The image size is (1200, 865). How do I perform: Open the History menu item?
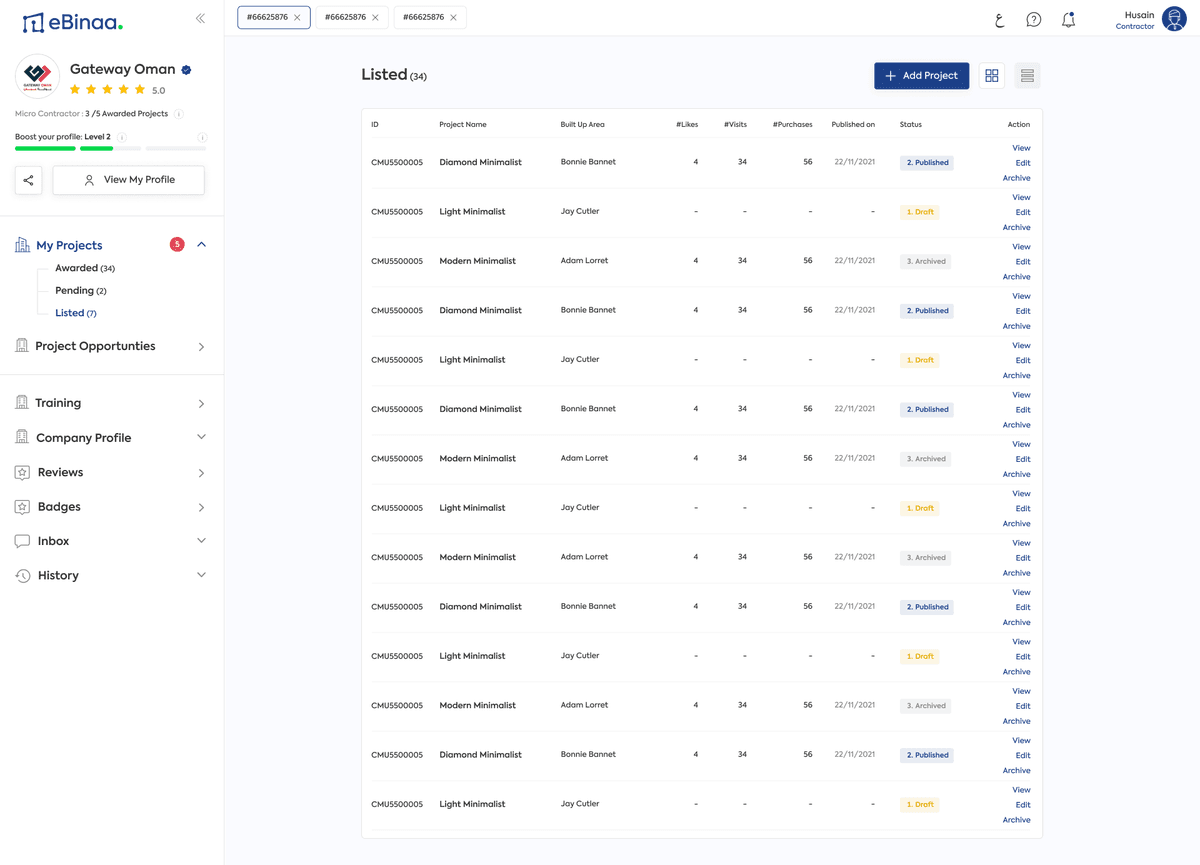pos(58,576)
